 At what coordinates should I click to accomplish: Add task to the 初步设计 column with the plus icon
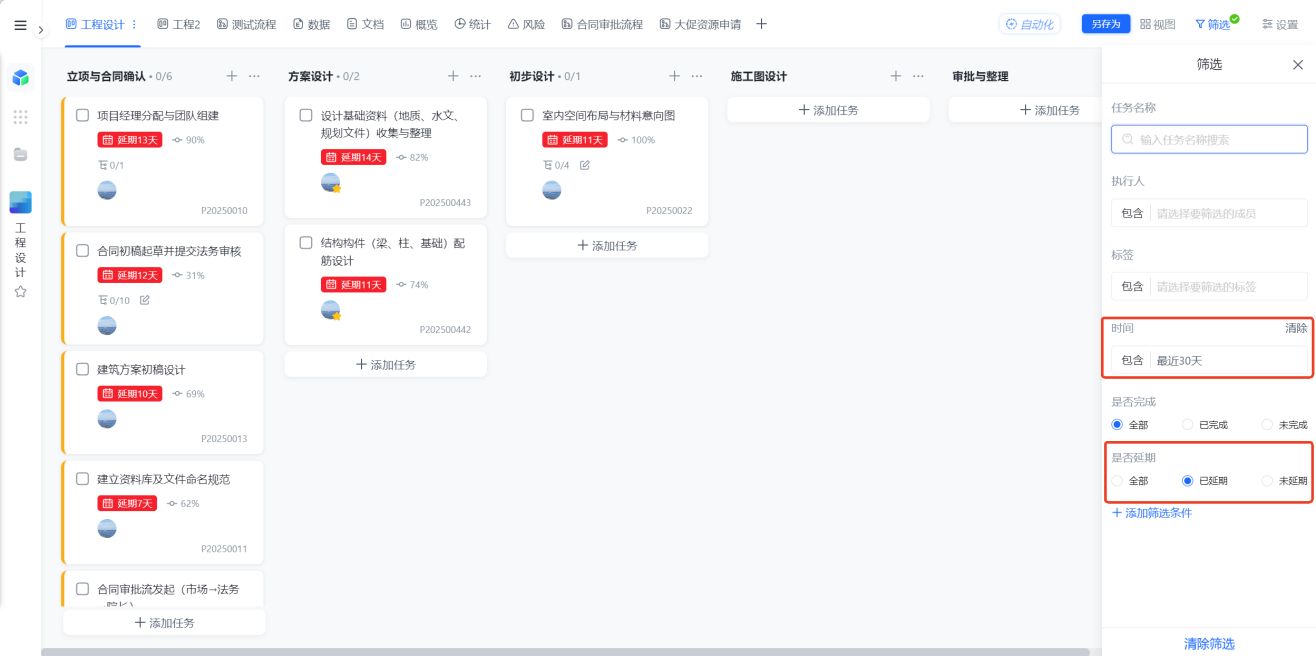(674, 76)
